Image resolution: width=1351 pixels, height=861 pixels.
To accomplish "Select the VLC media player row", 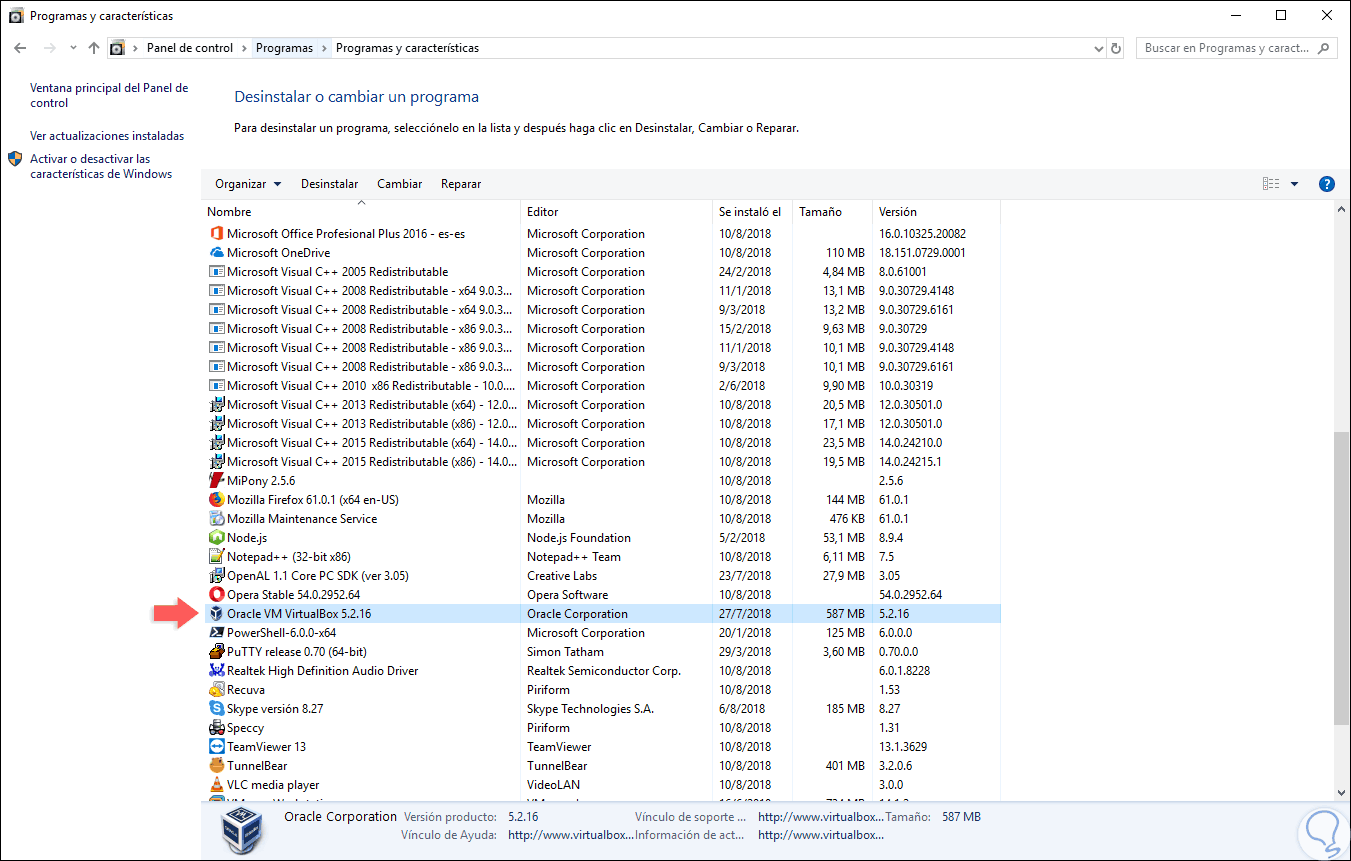I will click(602, 785).
